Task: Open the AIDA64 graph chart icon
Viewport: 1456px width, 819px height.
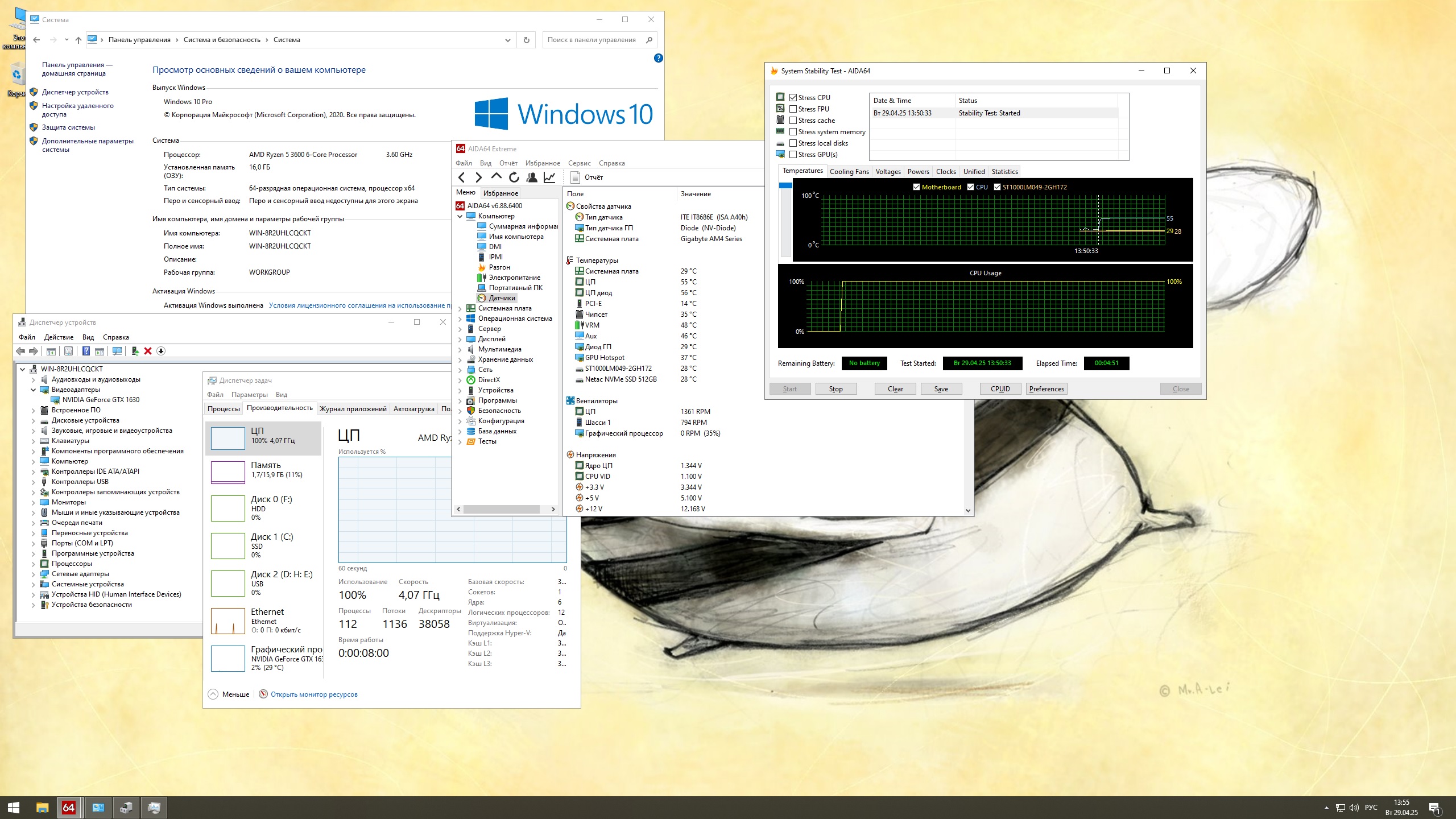Action: [549, 177]
